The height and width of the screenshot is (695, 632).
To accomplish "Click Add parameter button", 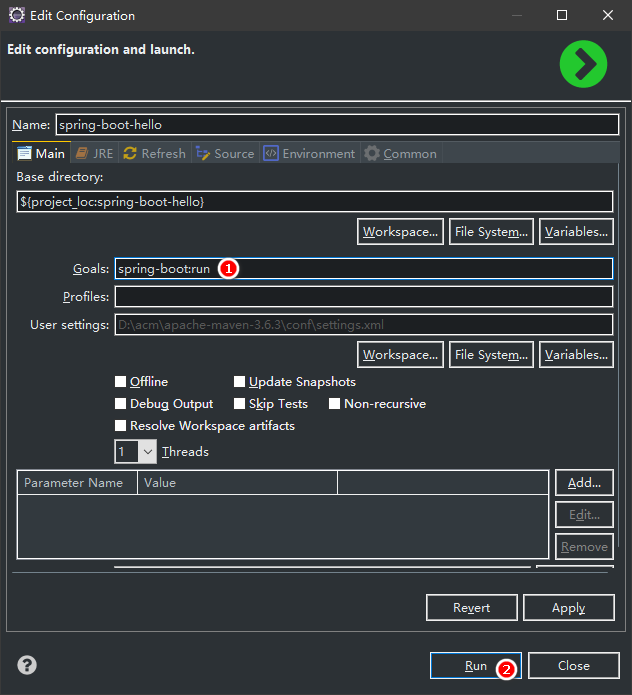I will (x=584, y=483).
